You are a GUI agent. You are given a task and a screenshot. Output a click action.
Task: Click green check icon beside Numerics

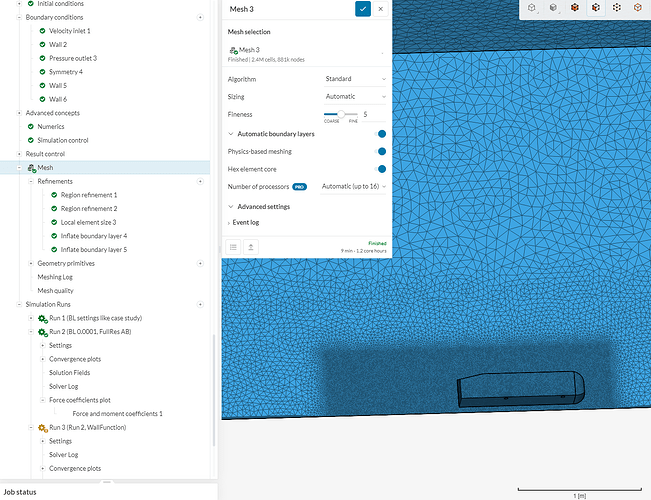coord(31,127)
